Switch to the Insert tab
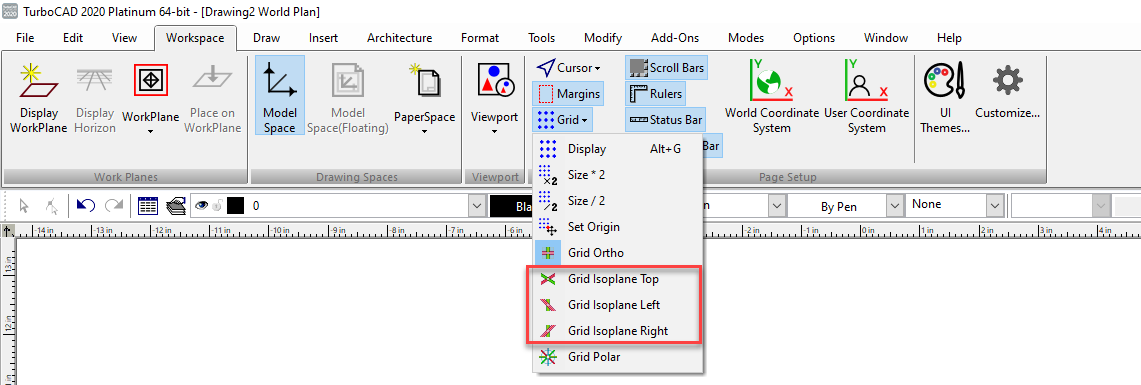The image size is (1141, 385). click(x=323, y=38)
